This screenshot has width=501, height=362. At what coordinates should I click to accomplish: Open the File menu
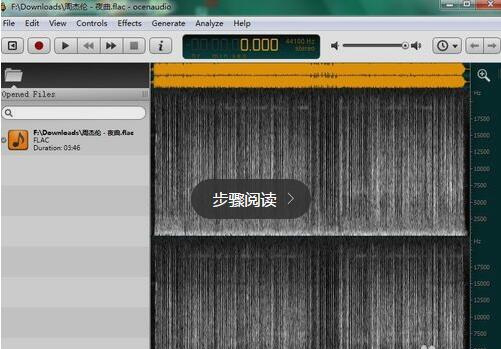coord(9,23)
